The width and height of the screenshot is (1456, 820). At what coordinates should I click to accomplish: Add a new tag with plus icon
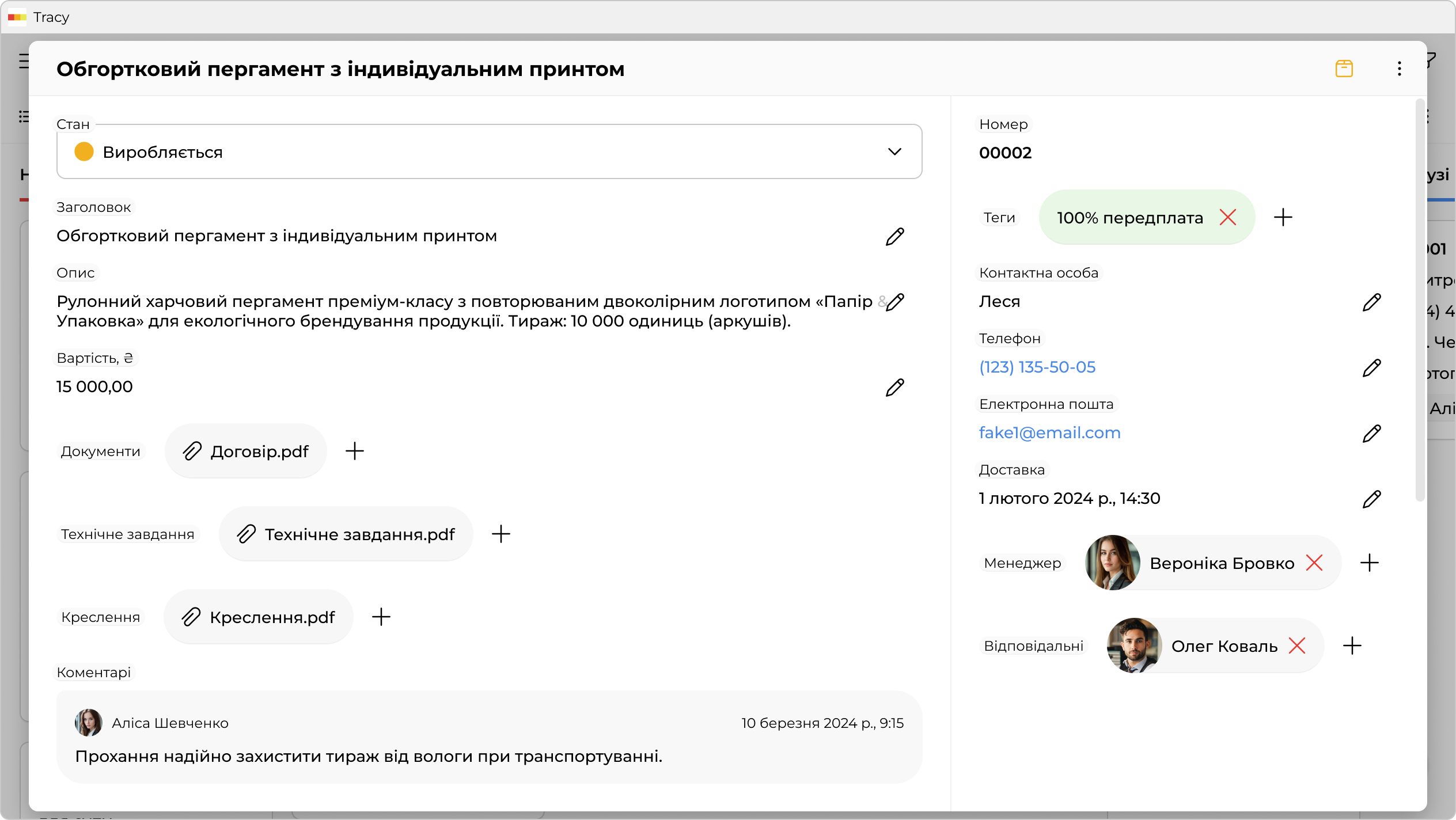pyautogui.click(x=1283, y=218)
